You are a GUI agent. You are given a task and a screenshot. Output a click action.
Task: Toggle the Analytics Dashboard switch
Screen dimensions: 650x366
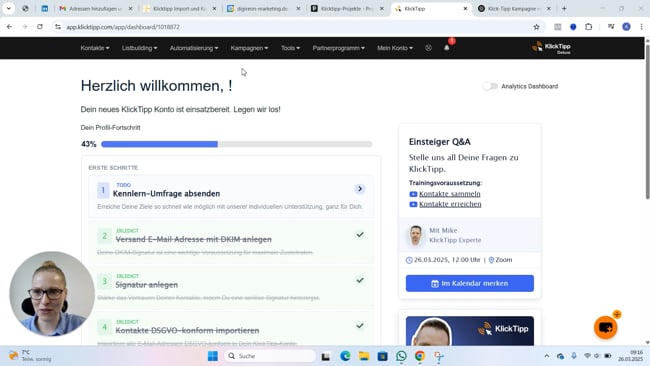point(490,86)
